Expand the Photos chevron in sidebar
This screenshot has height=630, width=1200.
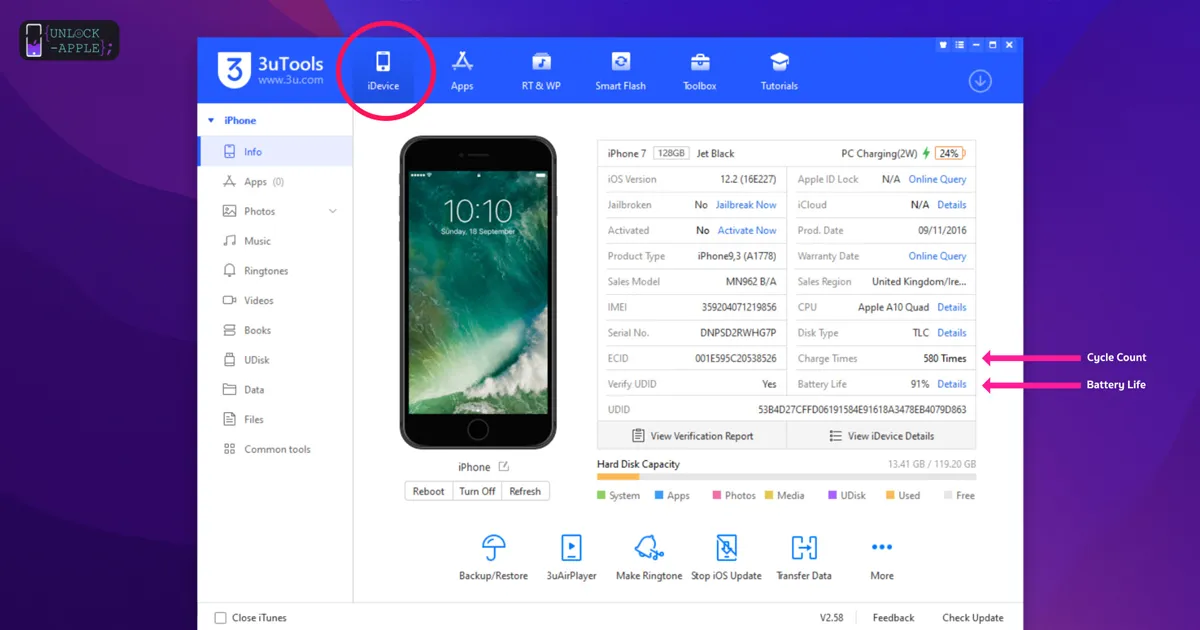[x=333, y=211]
